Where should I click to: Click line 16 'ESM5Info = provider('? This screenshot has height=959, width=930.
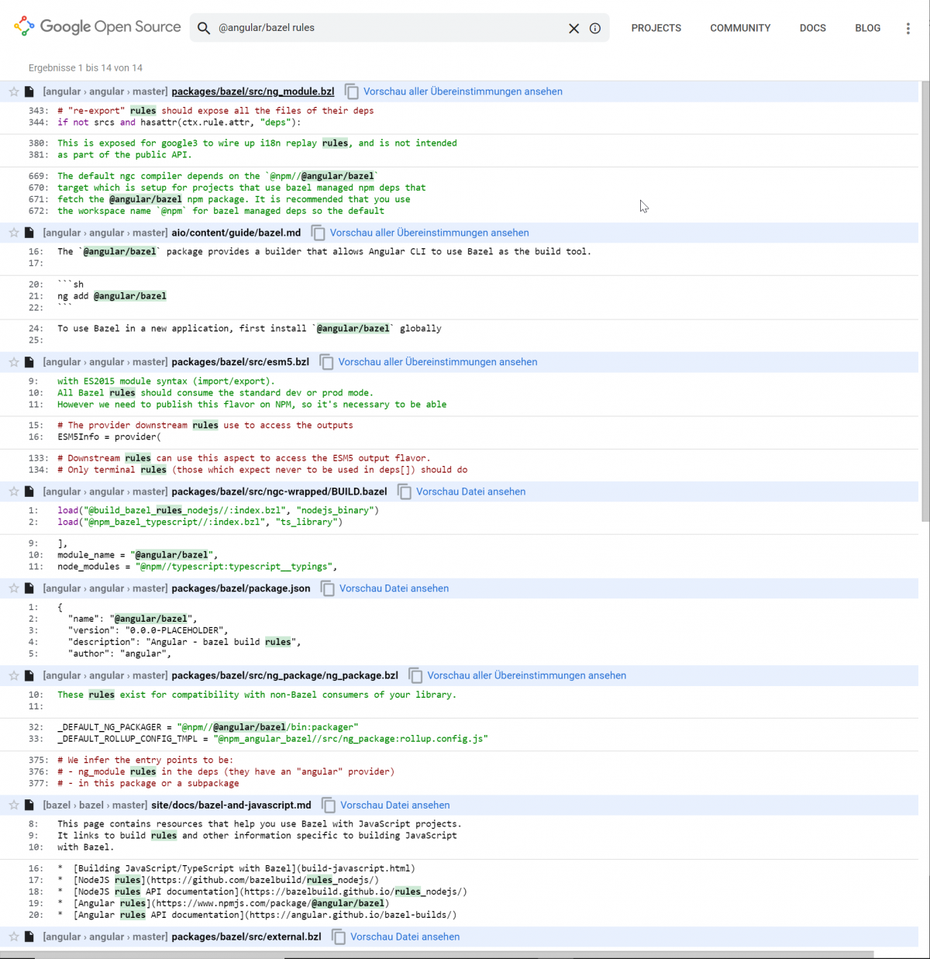(x=109, y=437)
